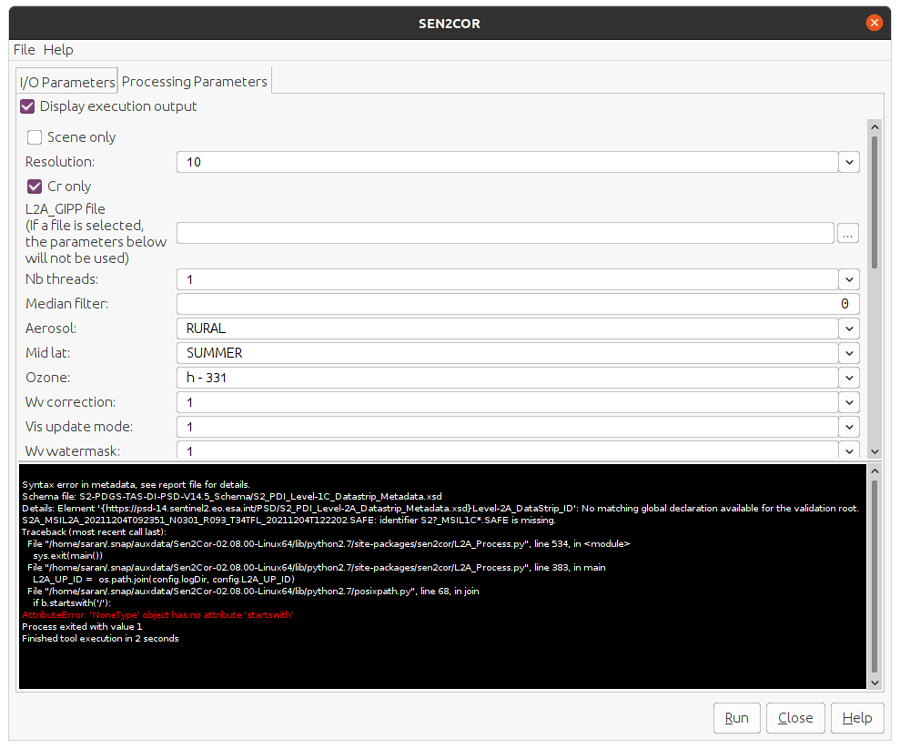This screenshot has width=900, height=748.
Task: Open the L2A_GIPP file browser with the ellipsis button
Action: point(847,233)
